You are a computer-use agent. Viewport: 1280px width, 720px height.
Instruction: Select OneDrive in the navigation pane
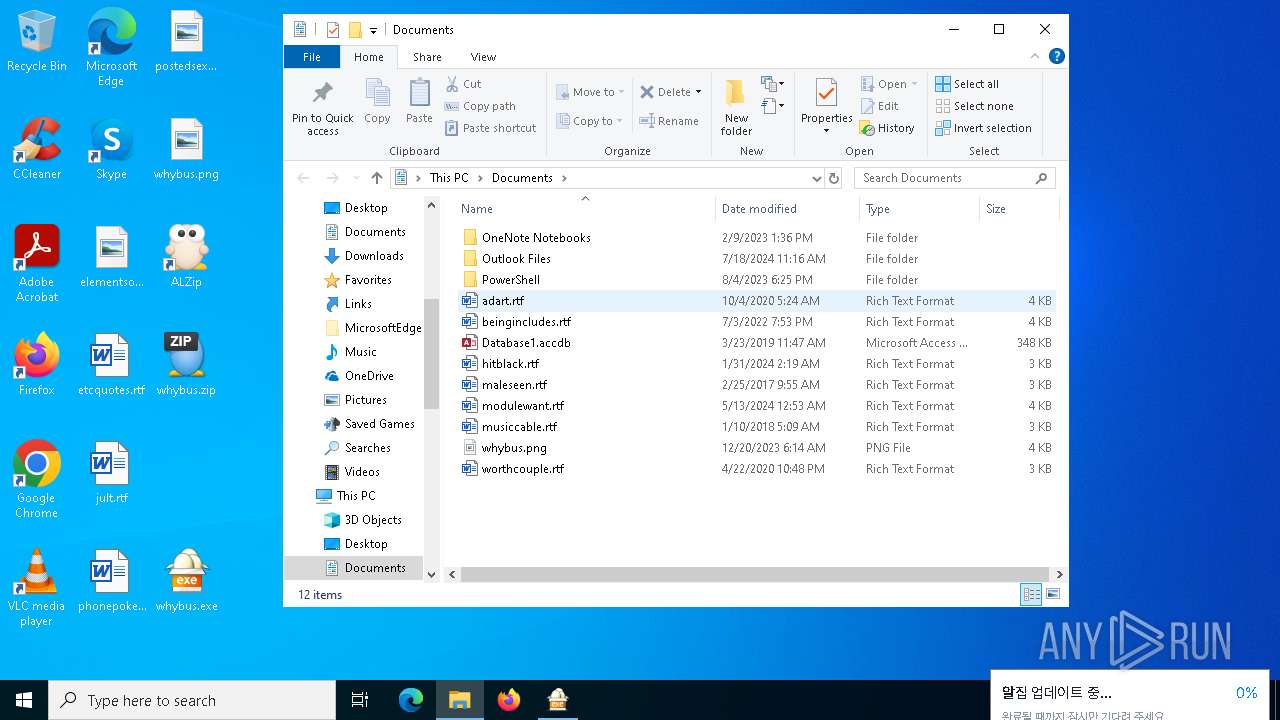coord(369,376)
